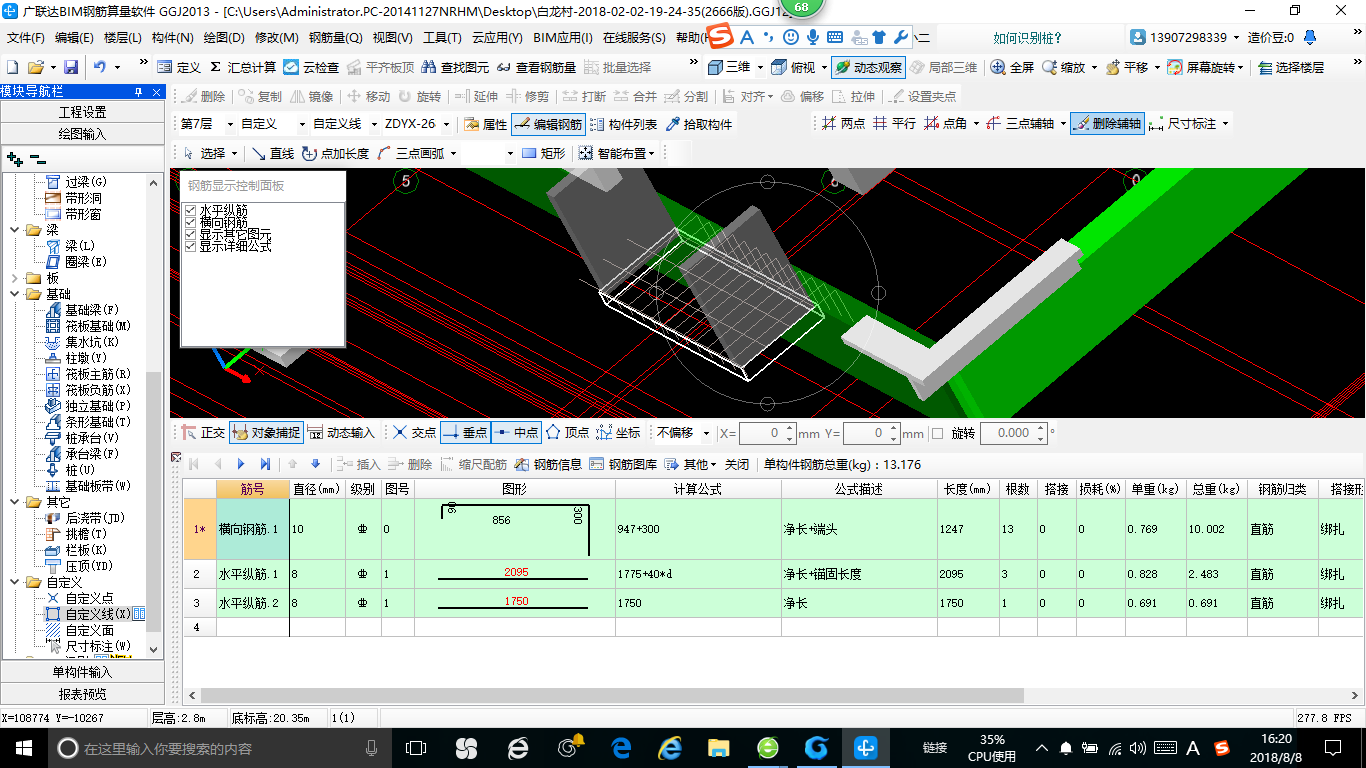Click 动态输入 button
The height and width of the screenshot is (768, 1366).
[x=342, y=433]
